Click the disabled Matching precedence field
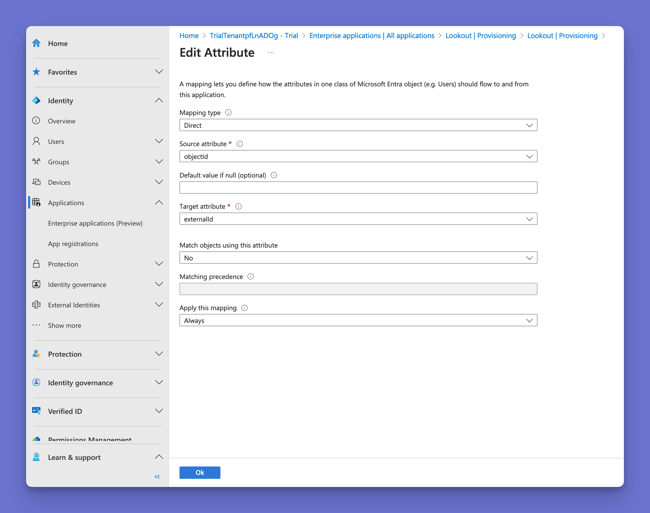The height and width of the screenshot is (513, 650). click(x=358, y=289)
